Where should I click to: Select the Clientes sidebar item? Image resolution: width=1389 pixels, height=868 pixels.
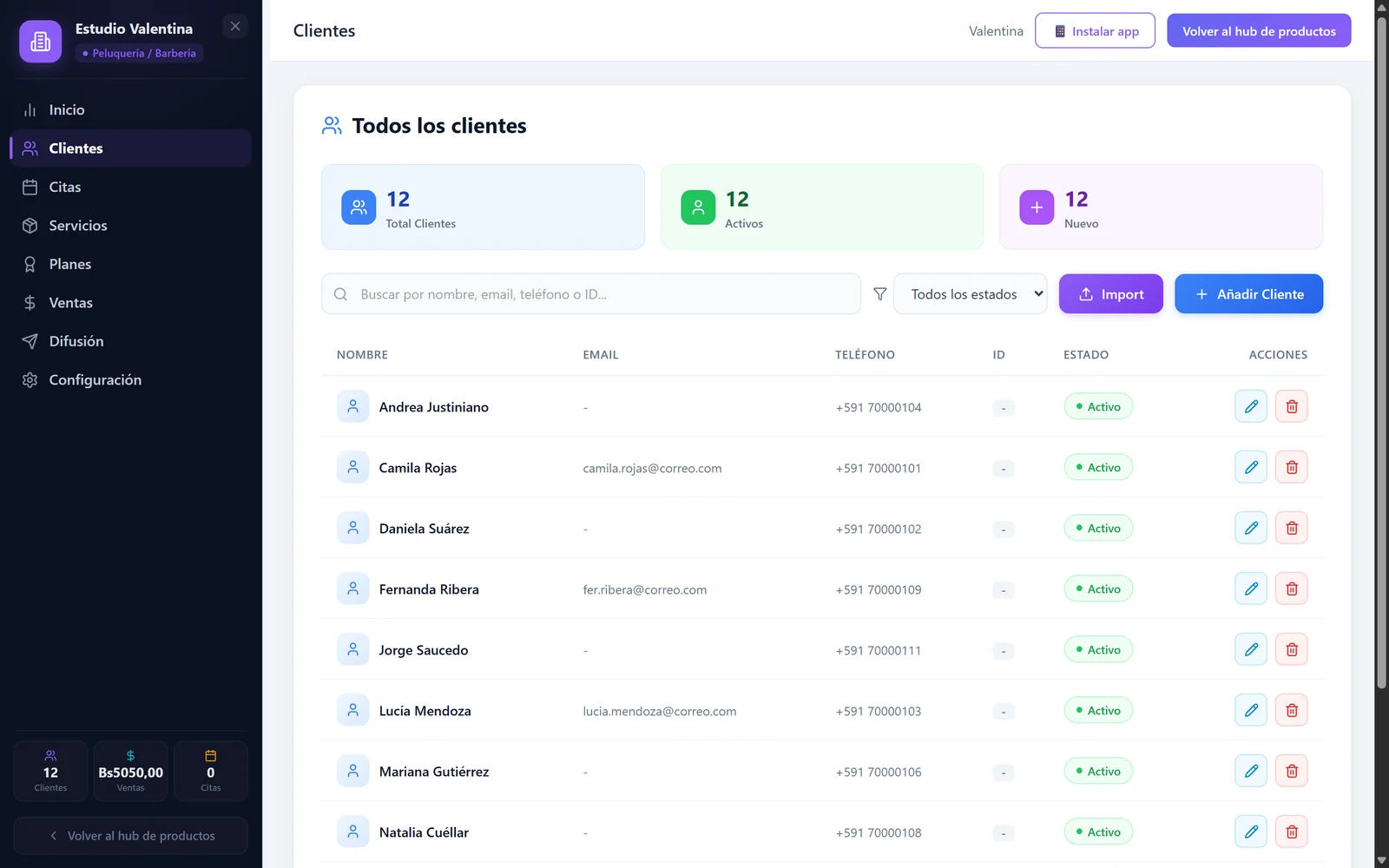pyautogui.click(x=131, y=148)
